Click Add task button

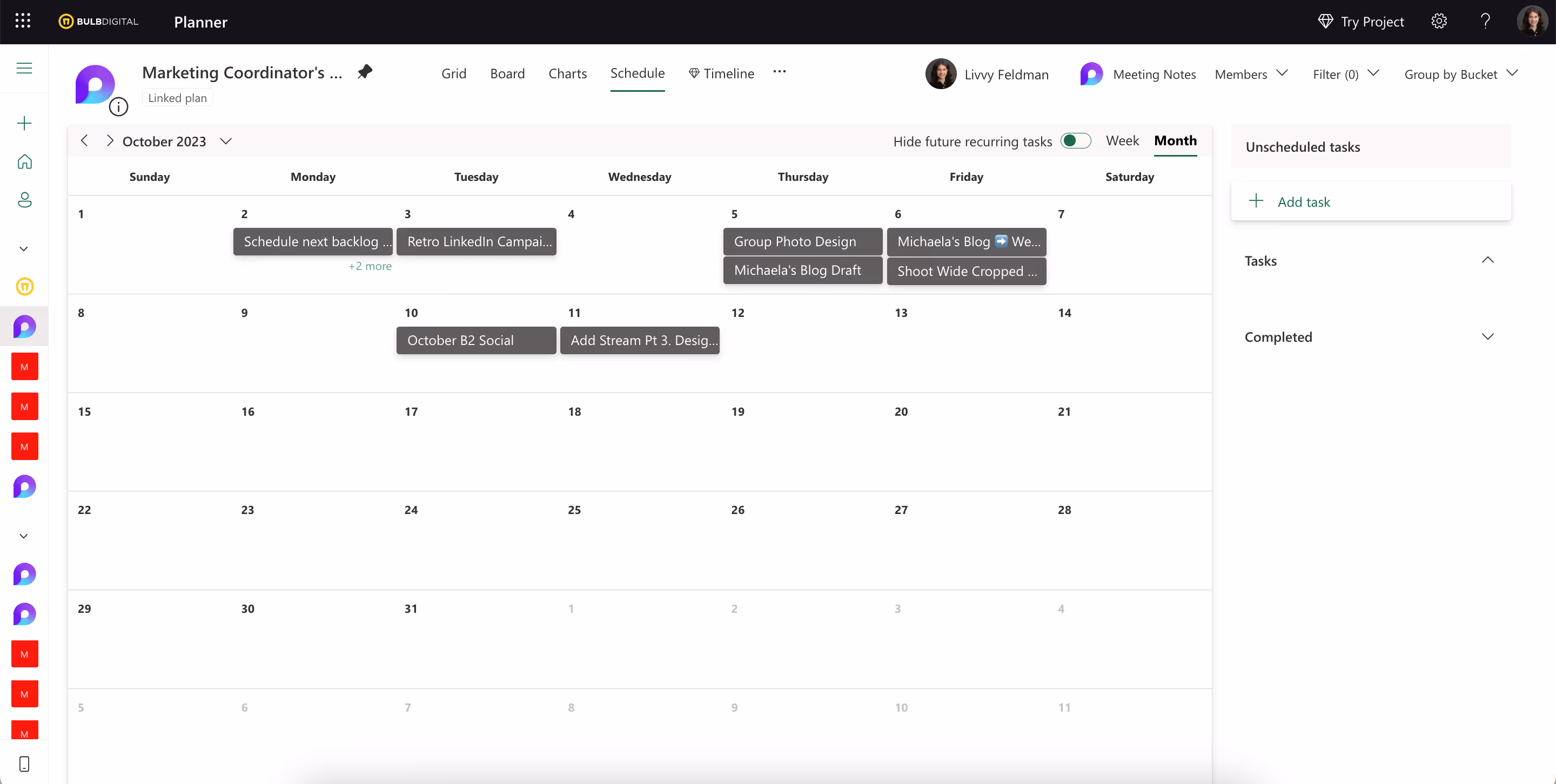(1303, 201)
